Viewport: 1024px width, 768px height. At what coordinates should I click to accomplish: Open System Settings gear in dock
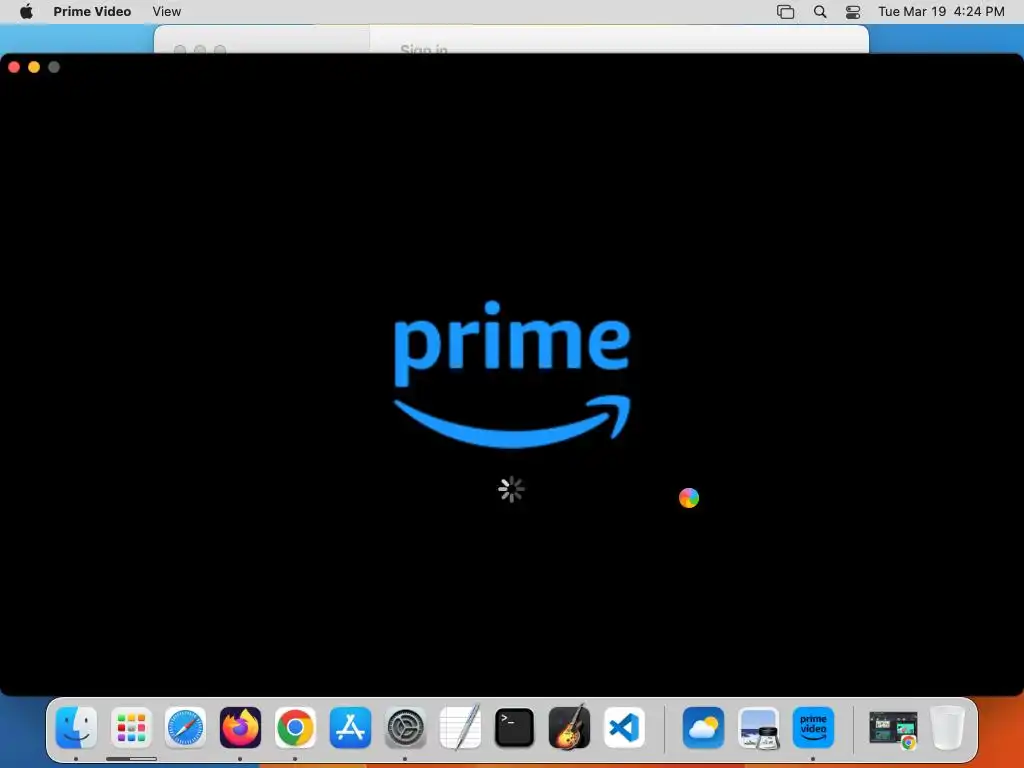405,727
